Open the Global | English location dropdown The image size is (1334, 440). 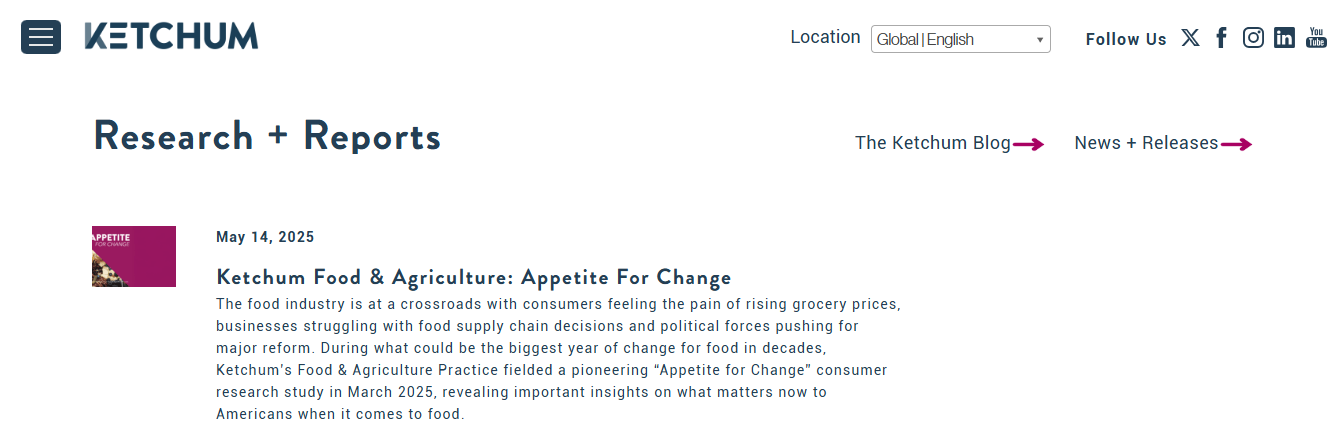point(960,39)
